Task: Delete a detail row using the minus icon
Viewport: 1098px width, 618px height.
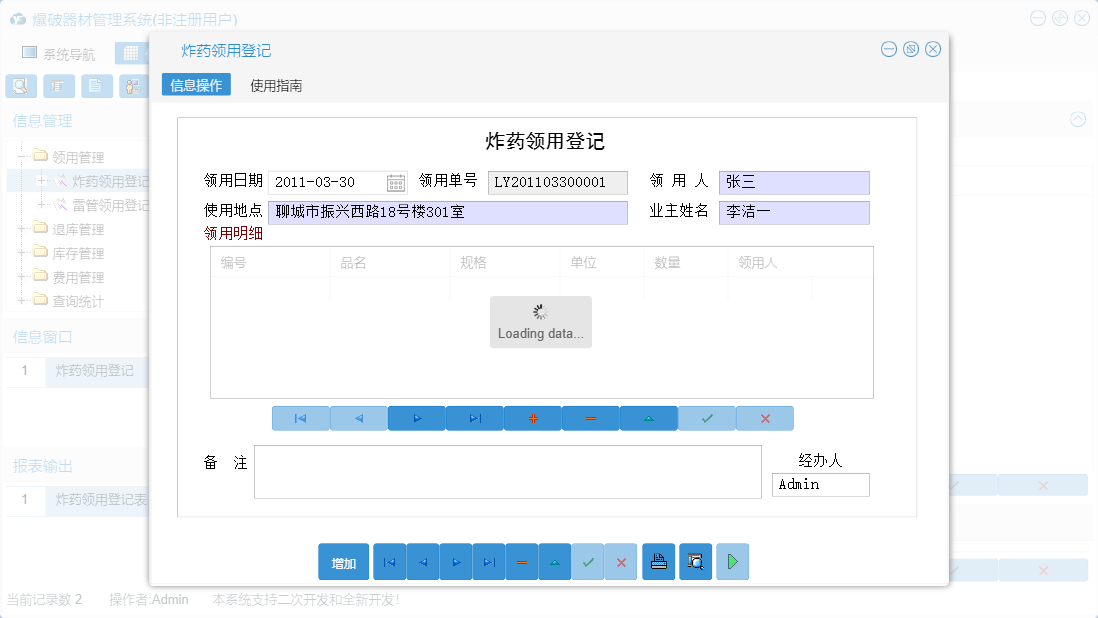Action: tap(590, 418)
